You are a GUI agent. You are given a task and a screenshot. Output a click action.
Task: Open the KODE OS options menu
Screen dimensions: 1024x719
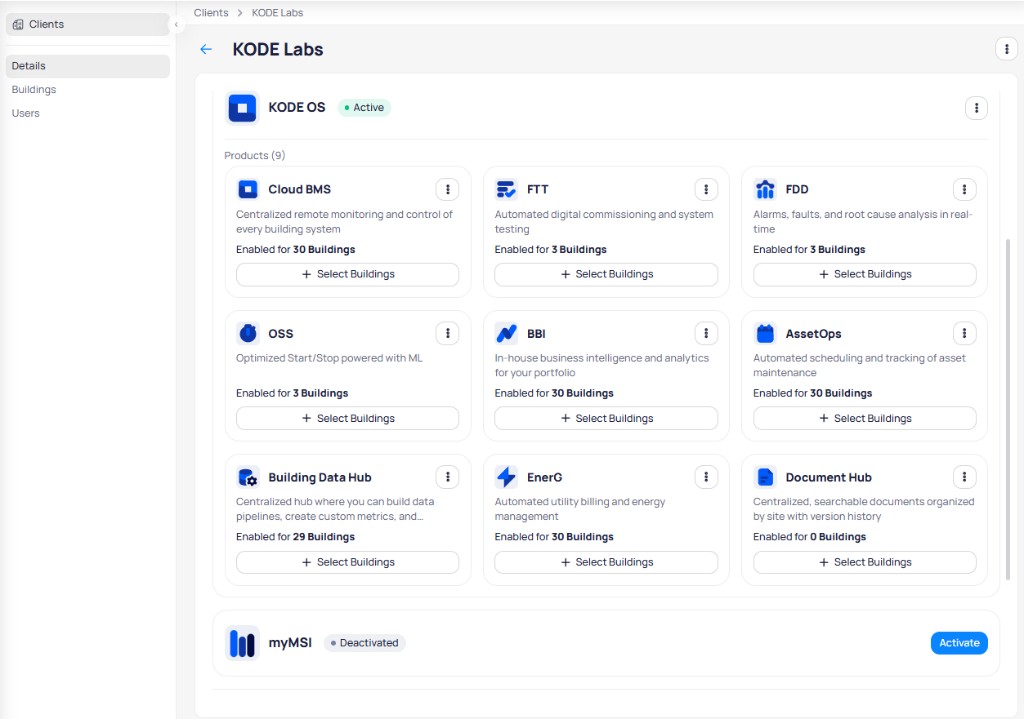(976, 108)
